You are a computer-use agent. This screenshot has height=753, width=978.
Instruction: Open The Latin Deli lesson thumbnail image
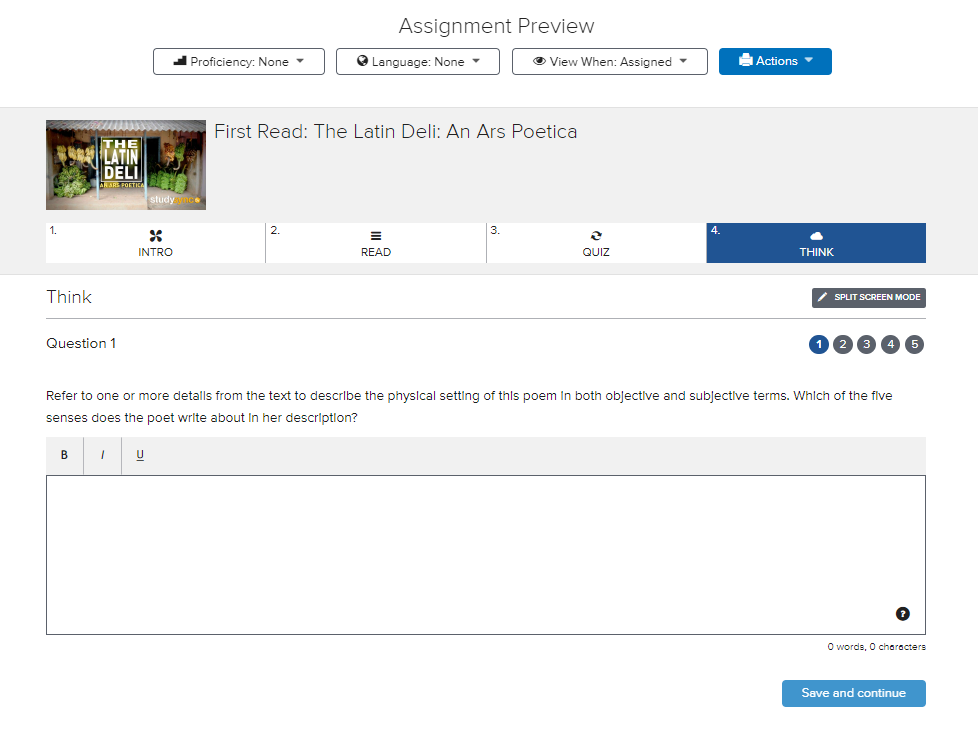click(125, 164)
